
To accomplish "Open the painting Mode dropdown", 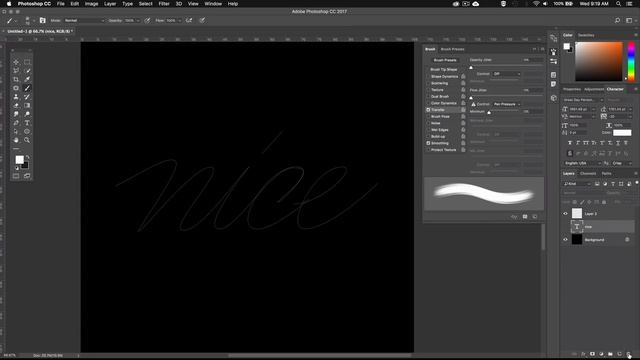I will 84,20.
